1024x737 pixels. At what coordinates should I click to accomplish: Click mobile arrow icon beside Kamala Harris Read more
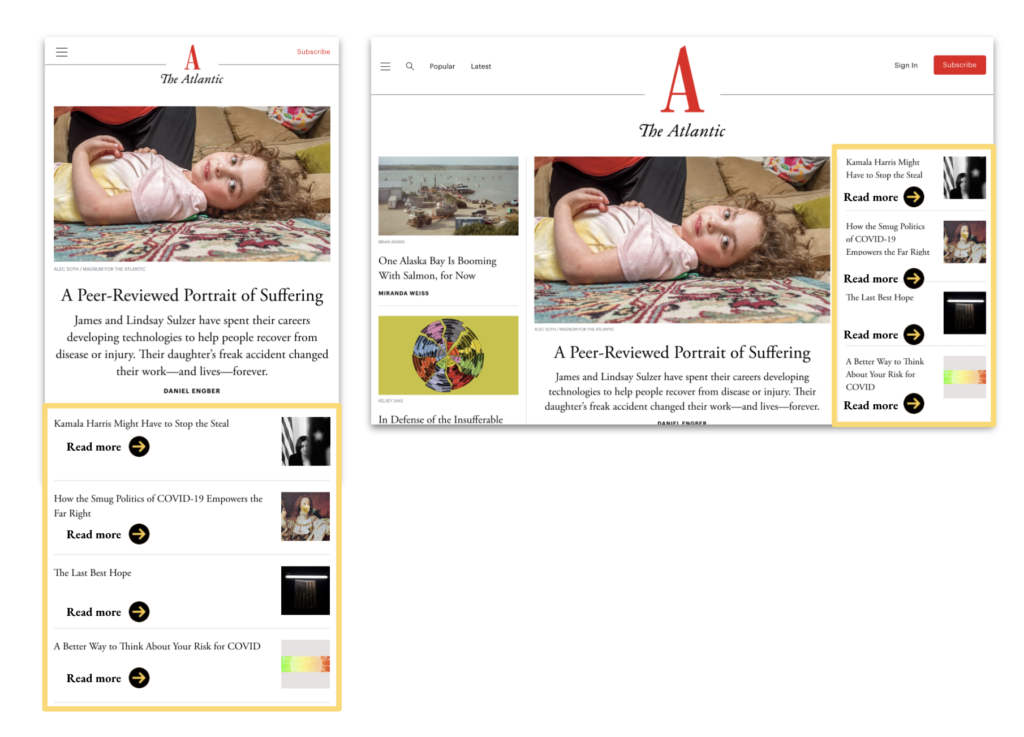coord(139,447)
